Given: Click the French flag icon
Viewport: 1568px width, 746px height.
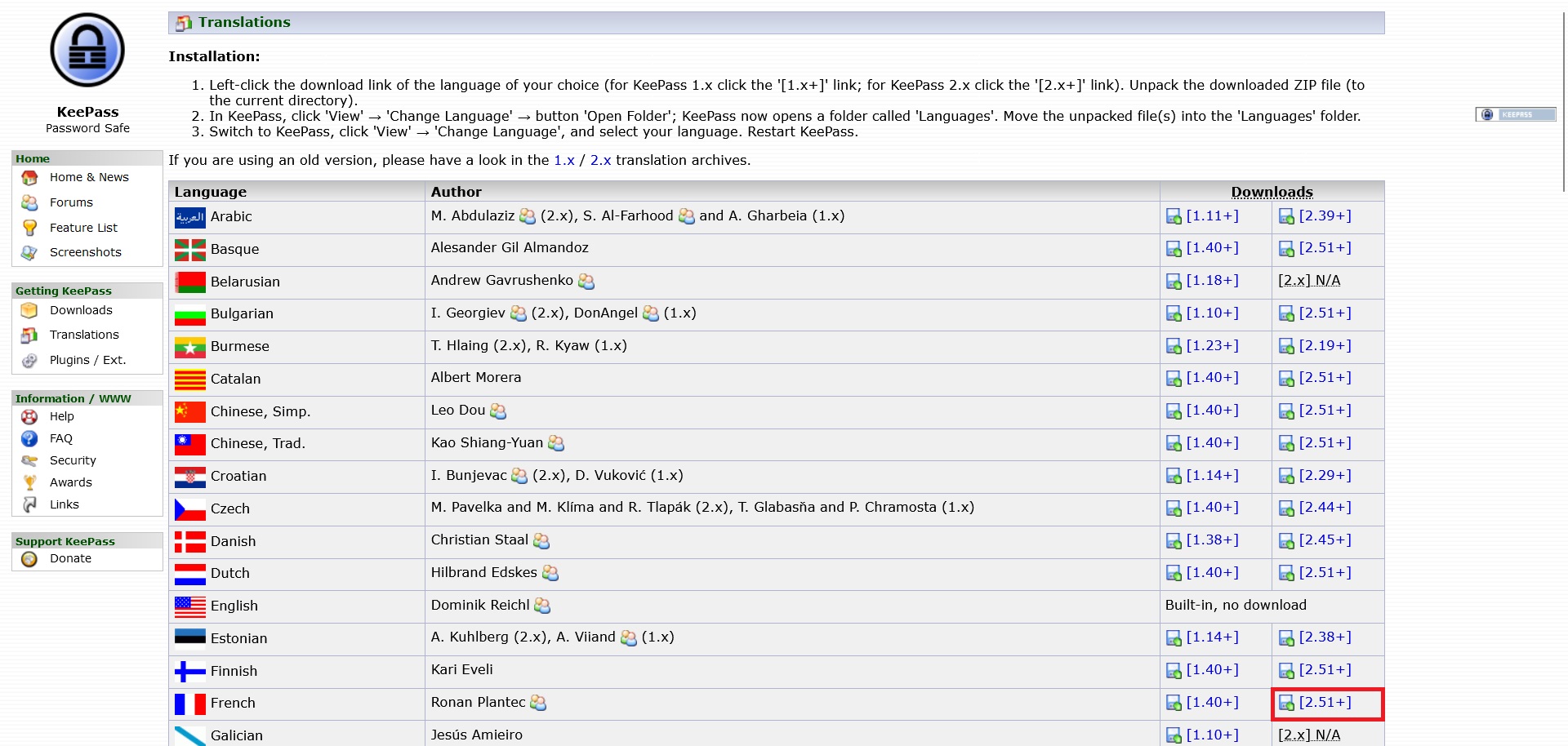Looking at the screenshot, I should pos(189,704).
